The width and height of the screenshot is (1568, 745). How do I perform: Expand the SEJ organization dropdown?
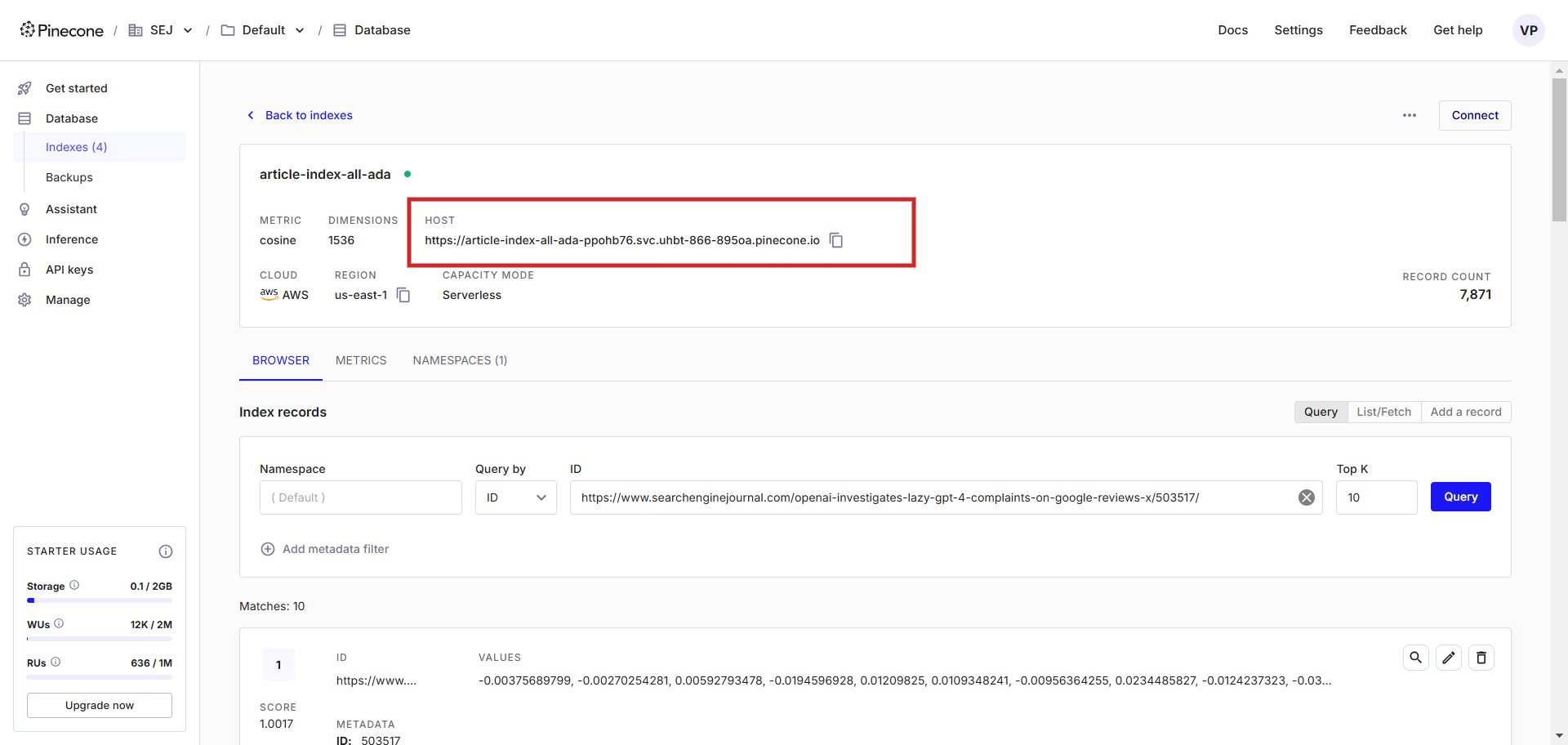[189, 30]
